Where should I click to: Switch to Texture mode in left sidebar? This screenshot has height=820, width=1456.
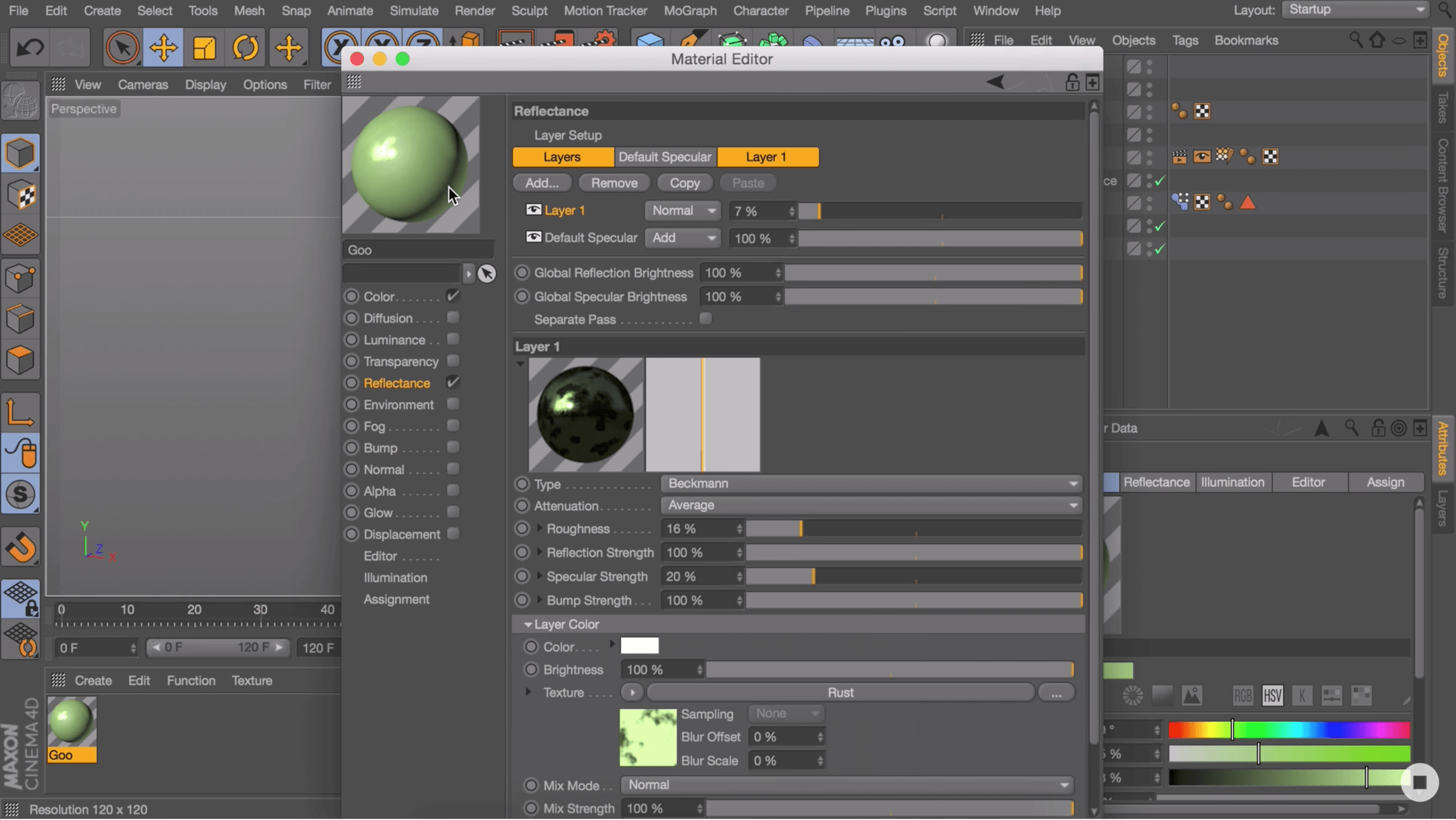tap(21, 195)
